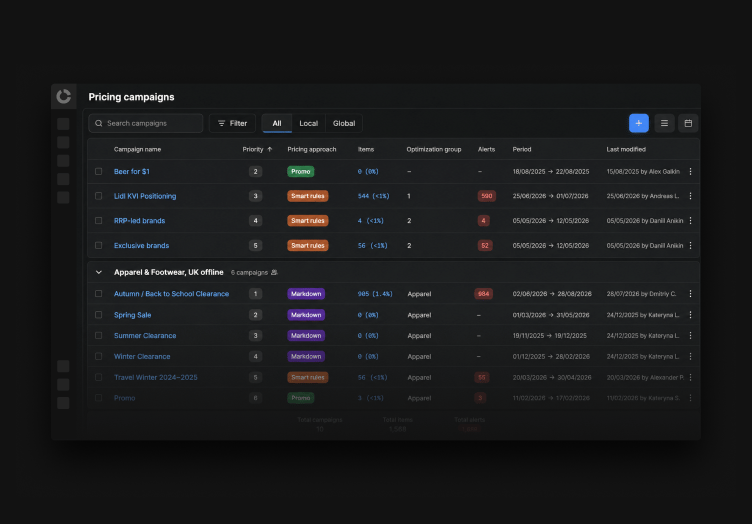The image size is (752, 524).
Task: Tick the checkbox for Spring Sale
Action: click(98, 315)
